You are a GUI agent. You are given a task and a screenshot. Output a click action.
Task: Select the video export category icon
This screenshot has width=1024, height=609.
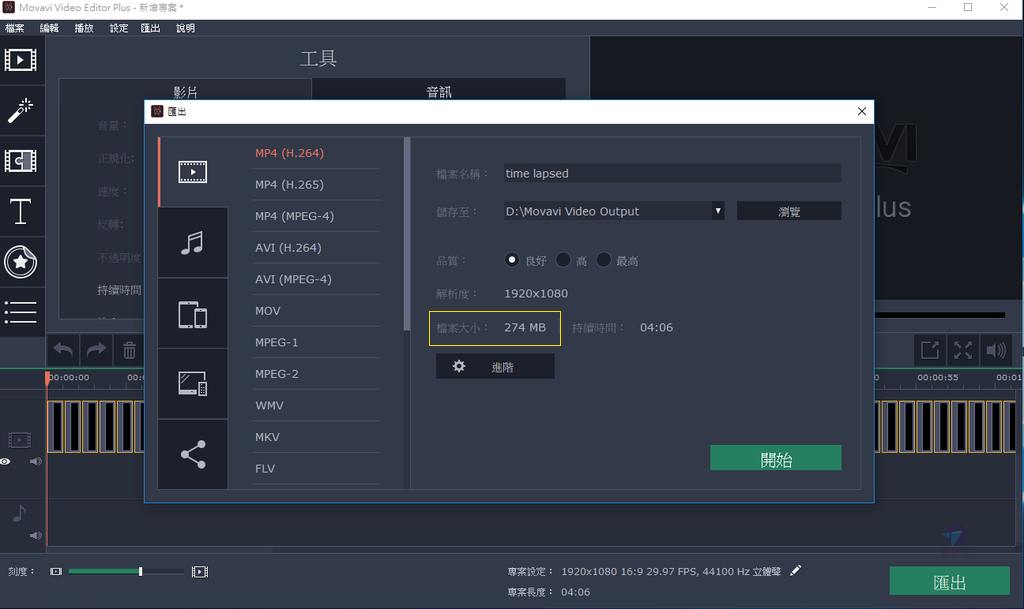(x=193, y=172)
